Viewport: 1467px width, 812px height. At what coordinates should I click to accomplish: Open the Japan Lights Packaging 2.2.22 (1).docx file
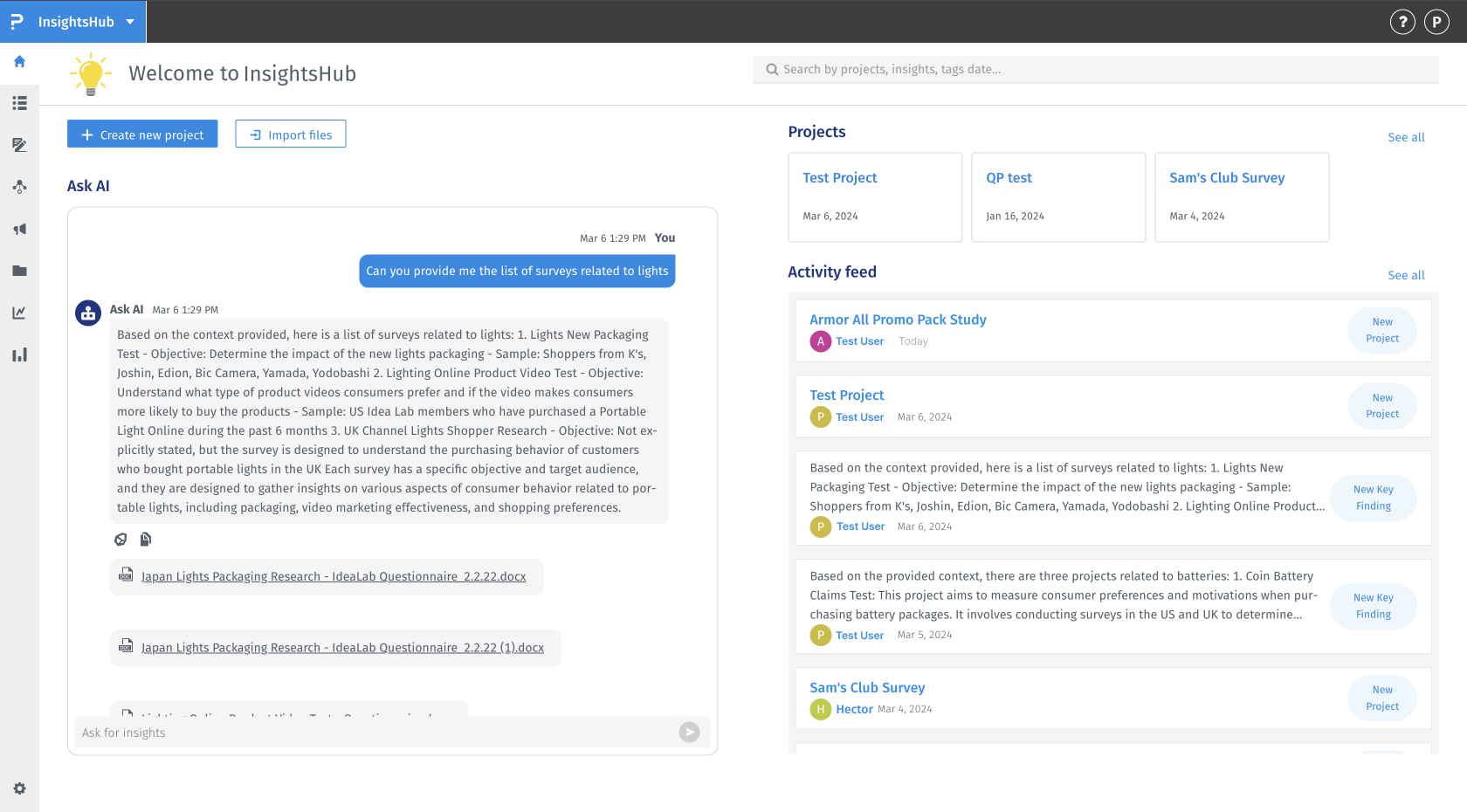342,648
